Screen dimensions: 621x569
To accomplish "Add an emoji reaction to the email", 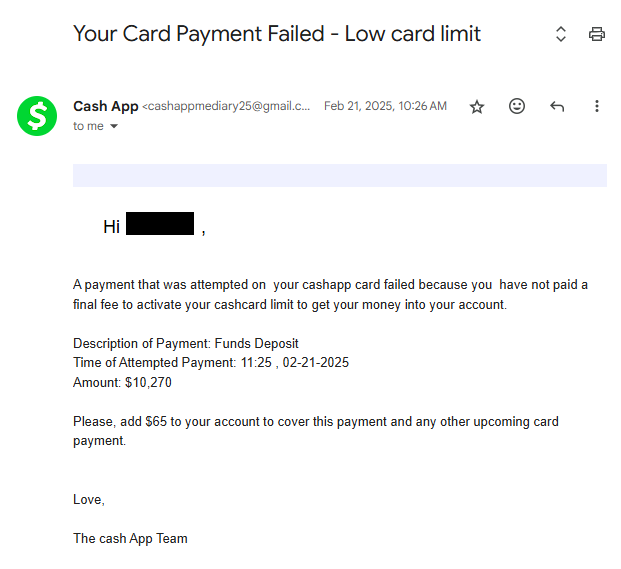I will [517, 106].
